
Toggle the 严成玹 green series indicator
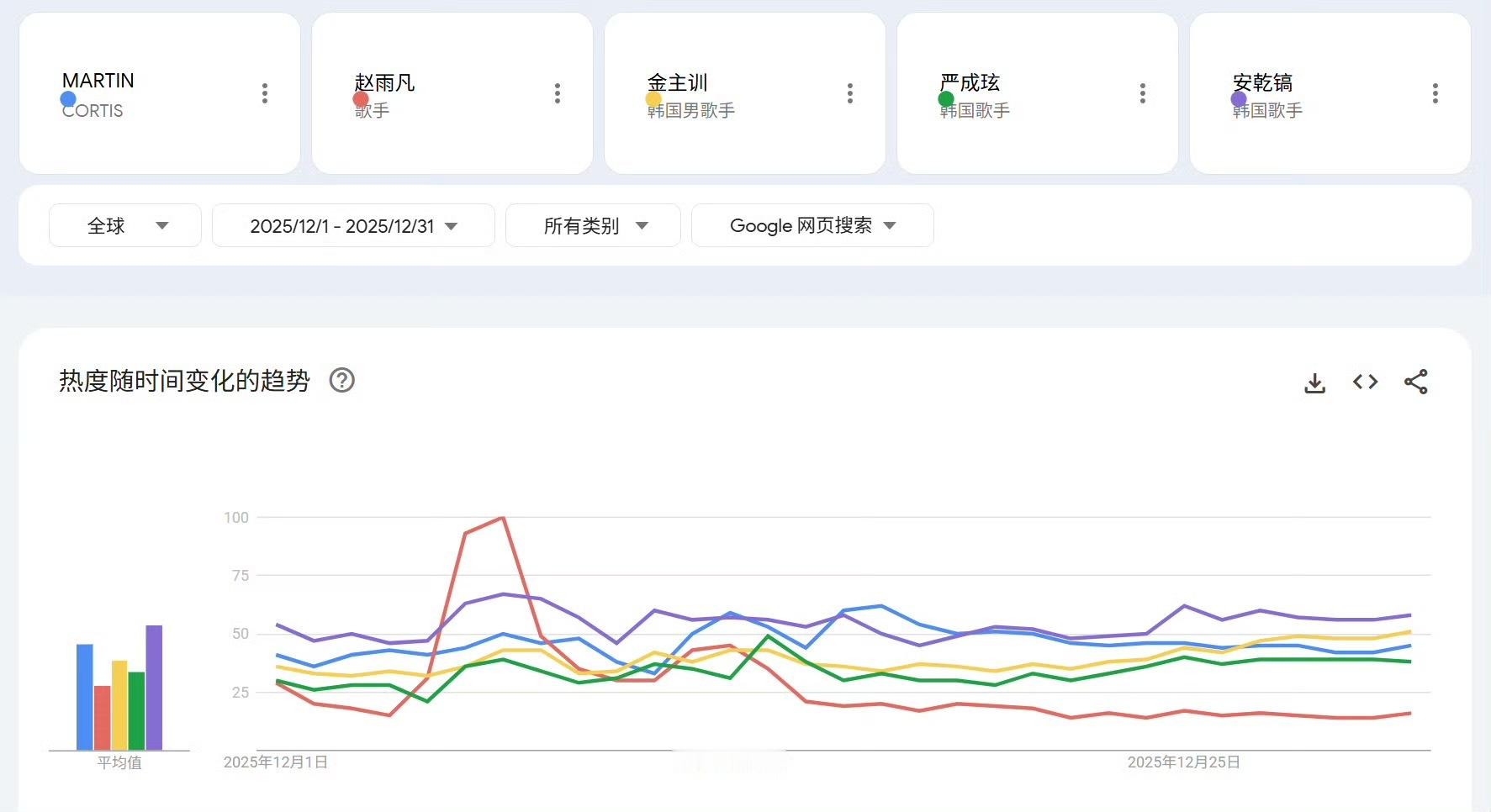pyautogui.click(x=945, y=98)
